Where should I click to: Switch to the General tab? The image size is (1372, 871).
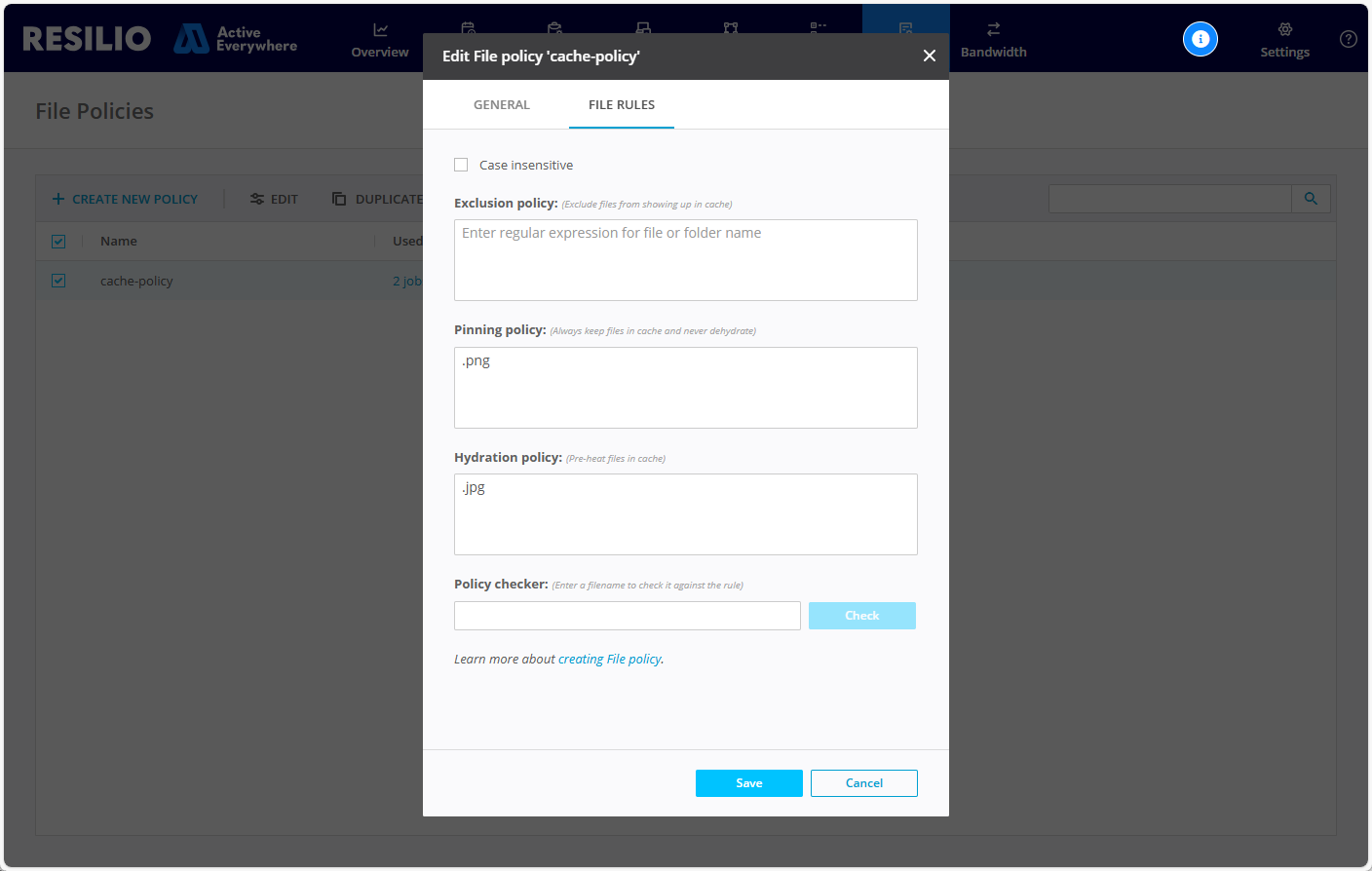pyautogui.click(x=501, y=105)
